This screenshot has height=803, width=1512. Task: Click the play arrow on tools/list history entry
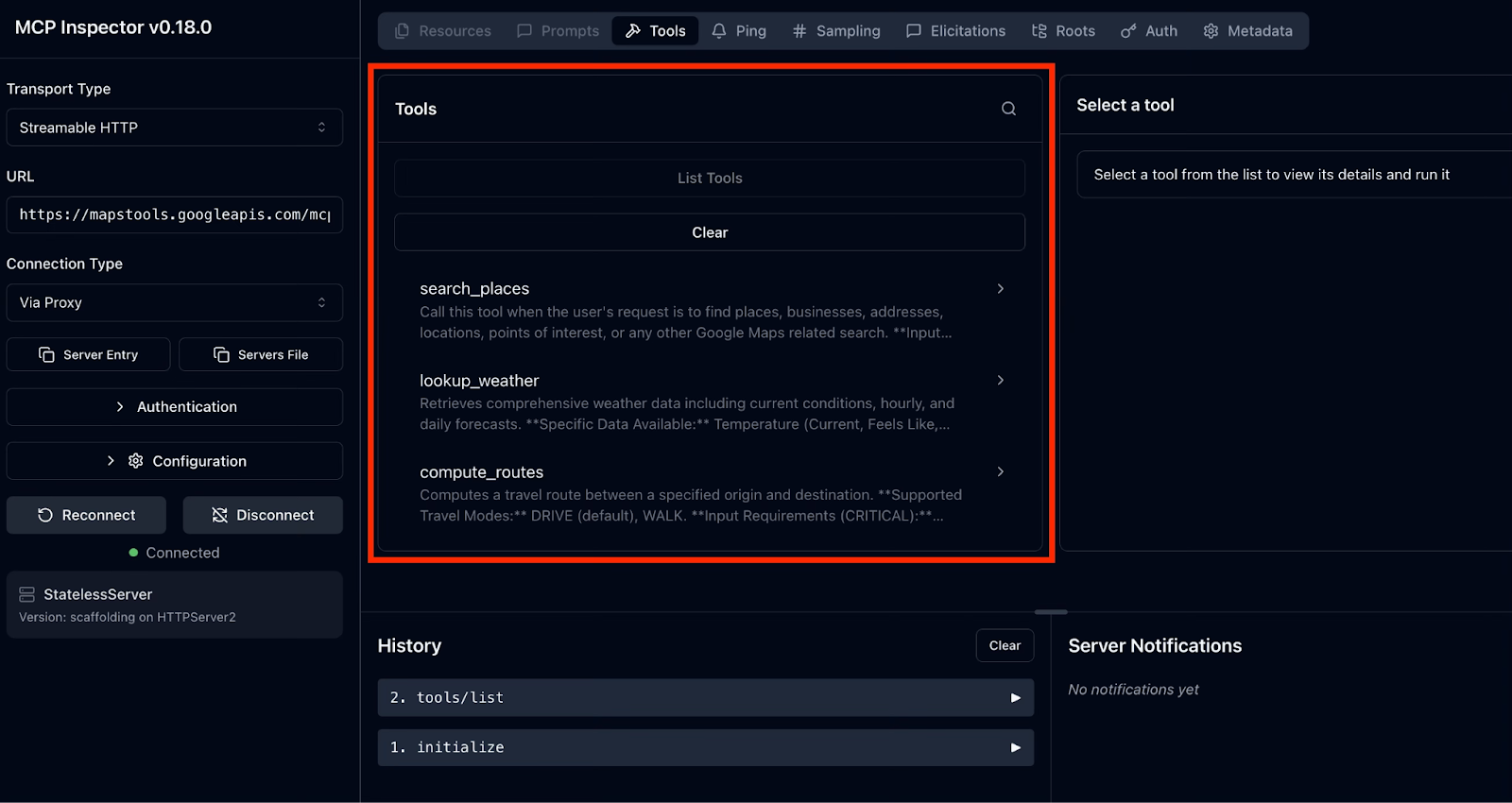[x=1015, y=698]
